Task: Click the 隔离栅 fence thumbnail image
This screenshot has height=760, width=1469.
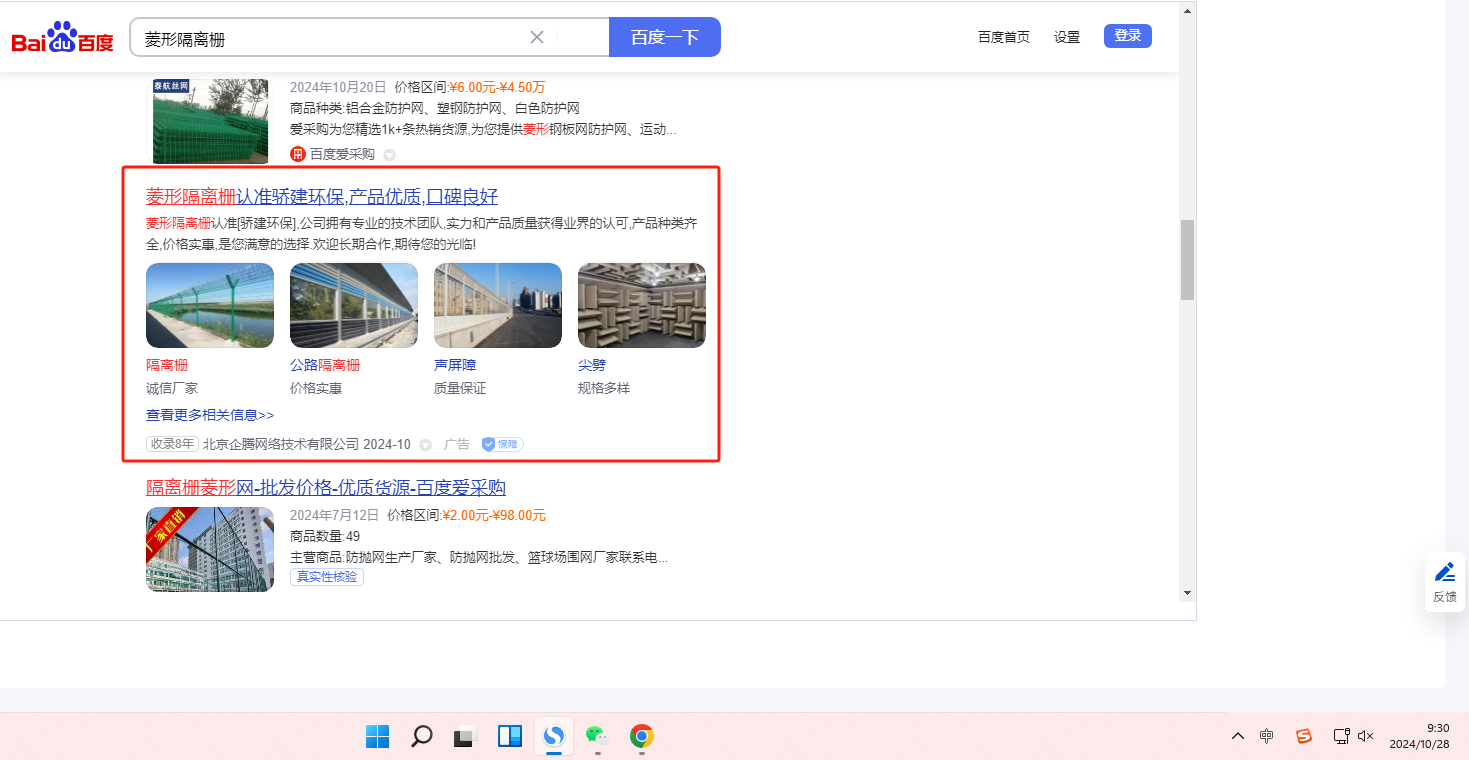Action: click(210, 305)
